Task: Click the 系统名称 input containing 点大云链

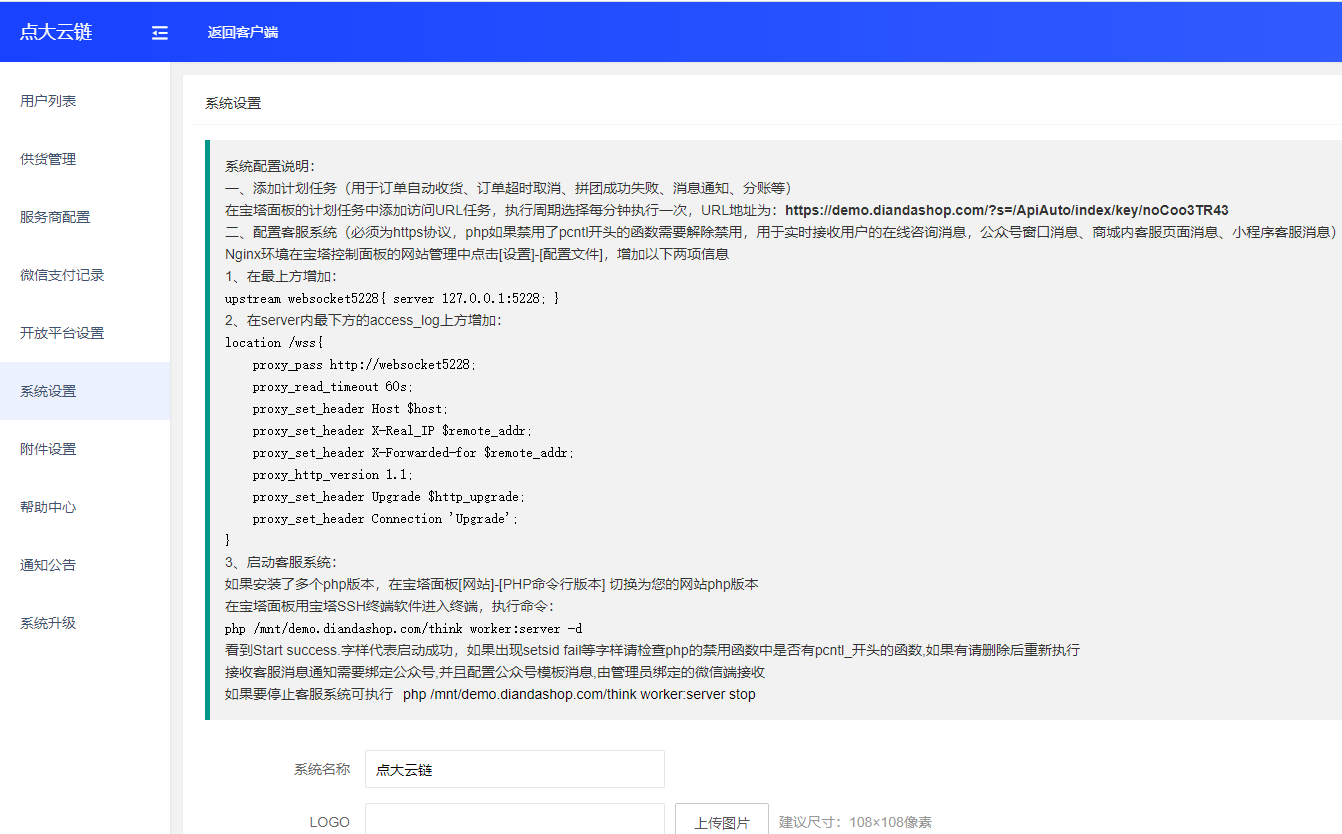Action: (515, 769)
